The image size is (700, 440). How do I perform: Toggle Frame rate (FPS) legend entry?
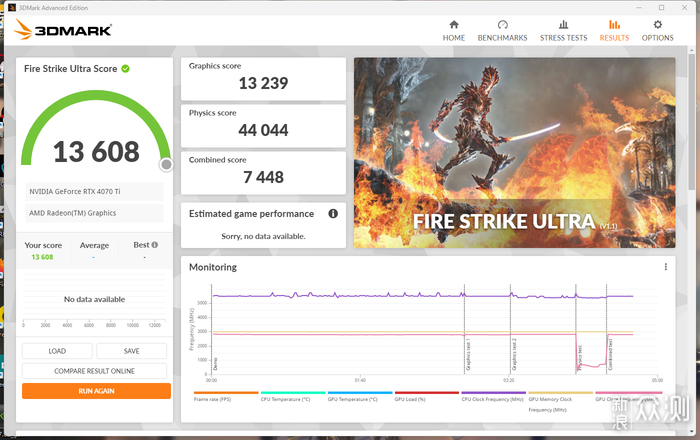point(226,396)
